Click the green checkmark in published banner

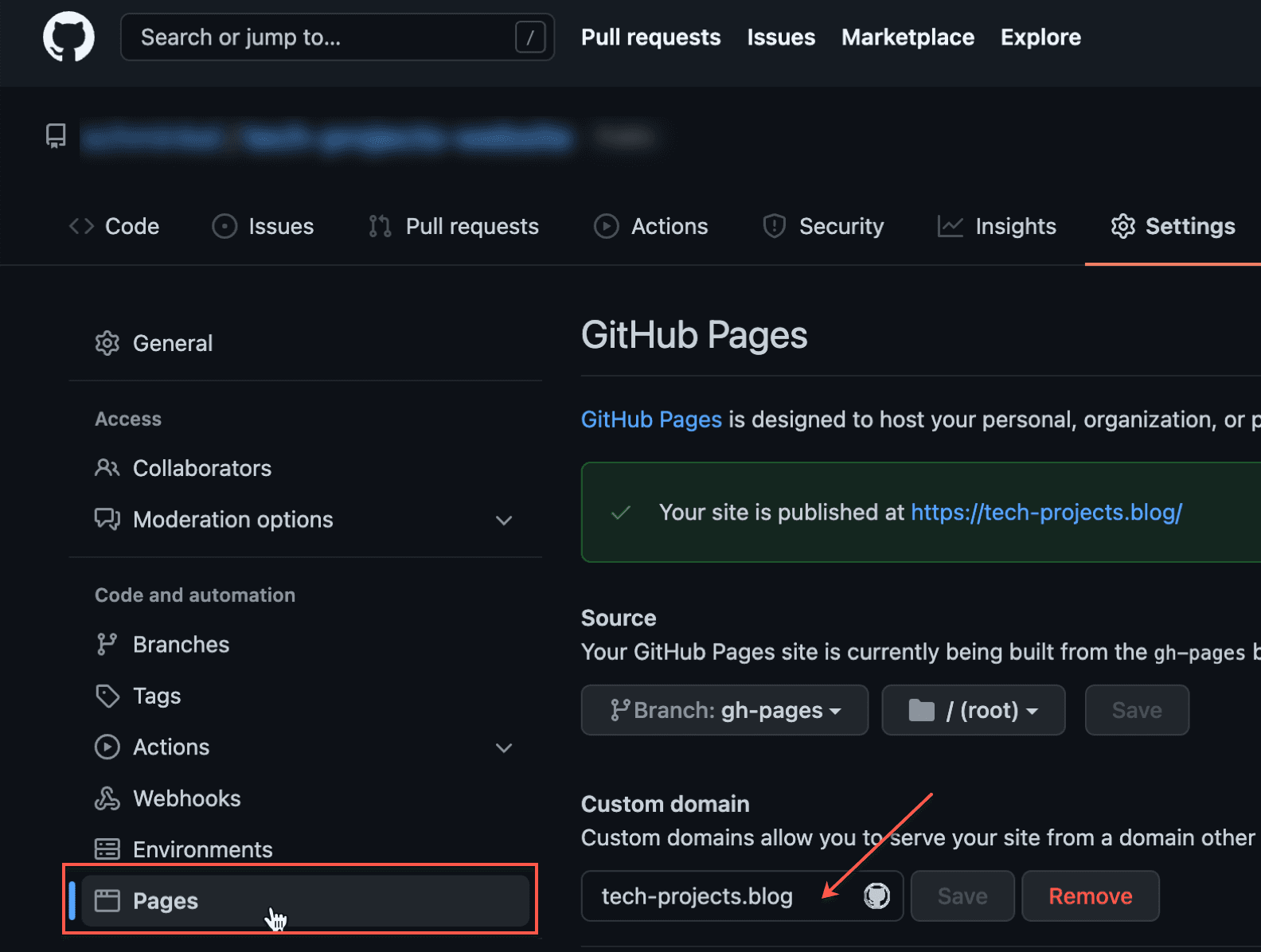click(x=621, y=513)
